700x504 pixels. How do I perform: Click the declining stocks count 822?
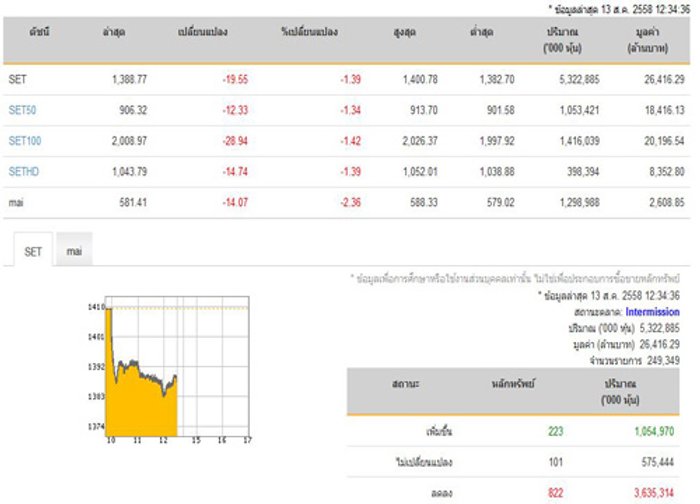coord(556,492)
